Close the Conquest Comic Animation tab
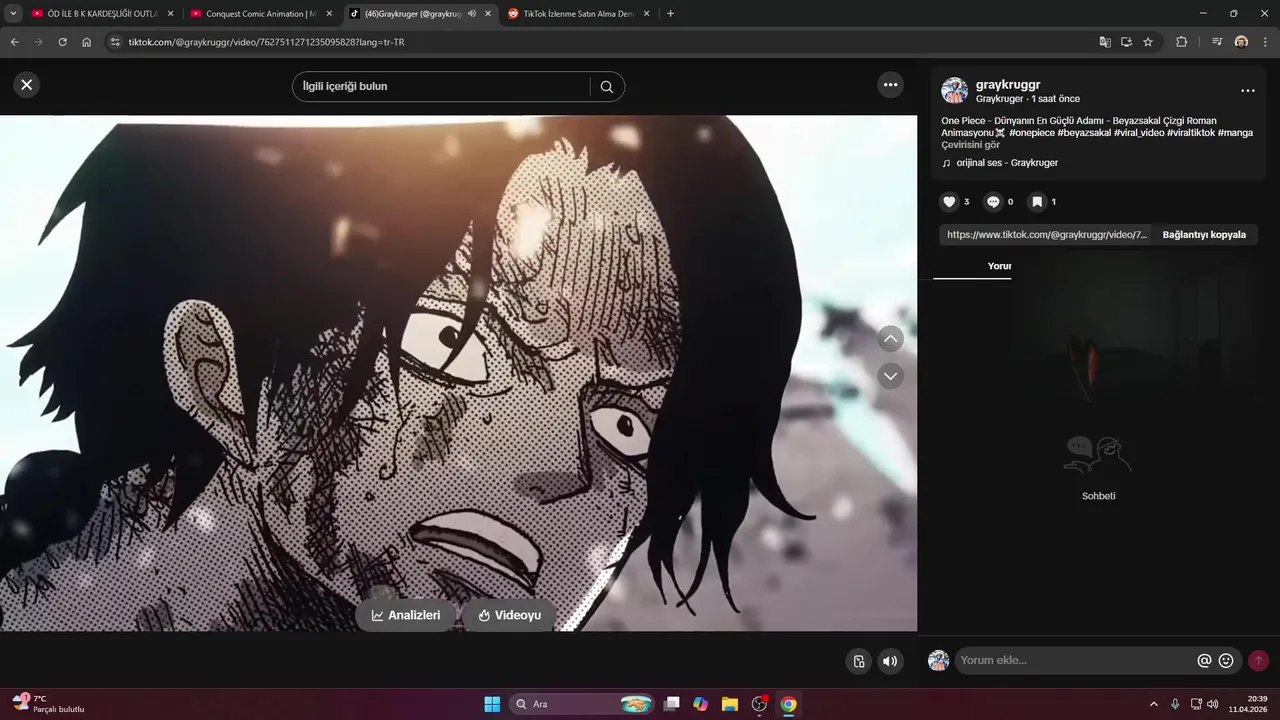 (329, 14)
